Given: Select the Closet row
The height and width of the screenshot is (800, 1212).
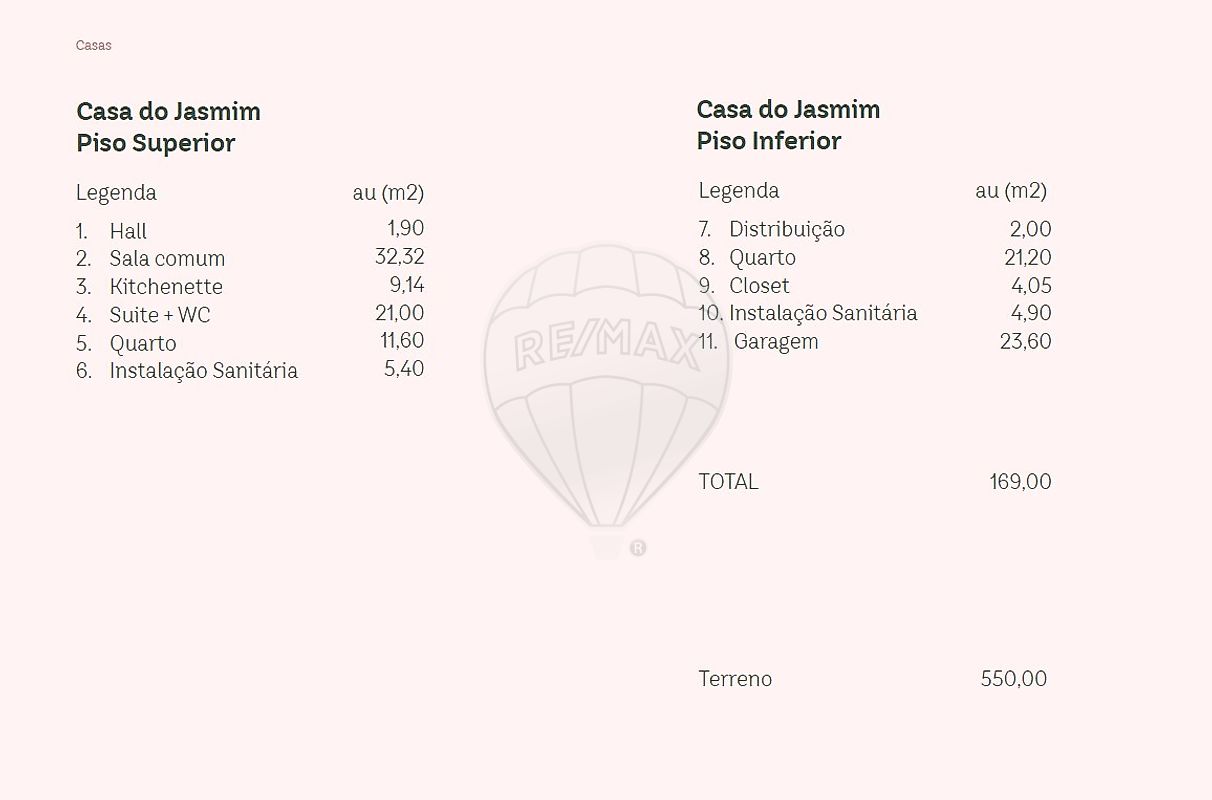Looking at the screenshot, I should coord(759,286).
